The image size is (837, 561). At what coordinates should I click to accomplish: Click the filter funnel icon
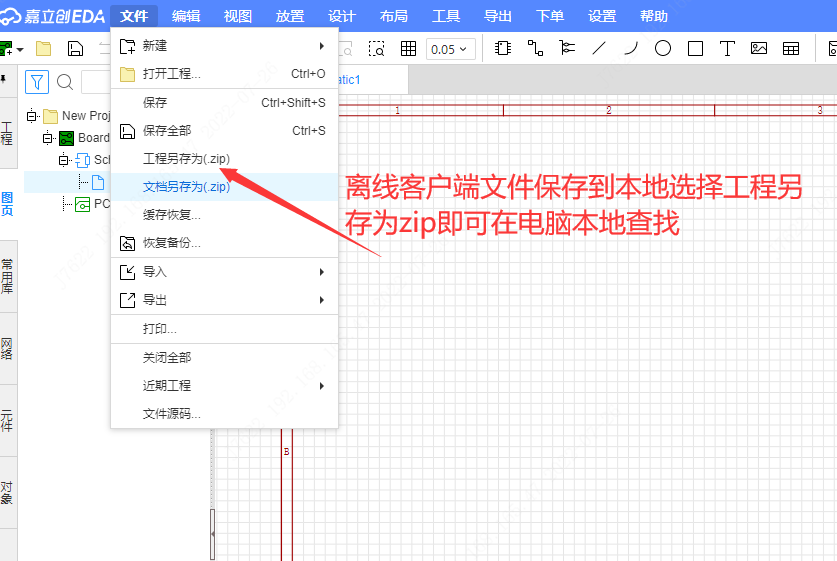[x=37, y=82]
